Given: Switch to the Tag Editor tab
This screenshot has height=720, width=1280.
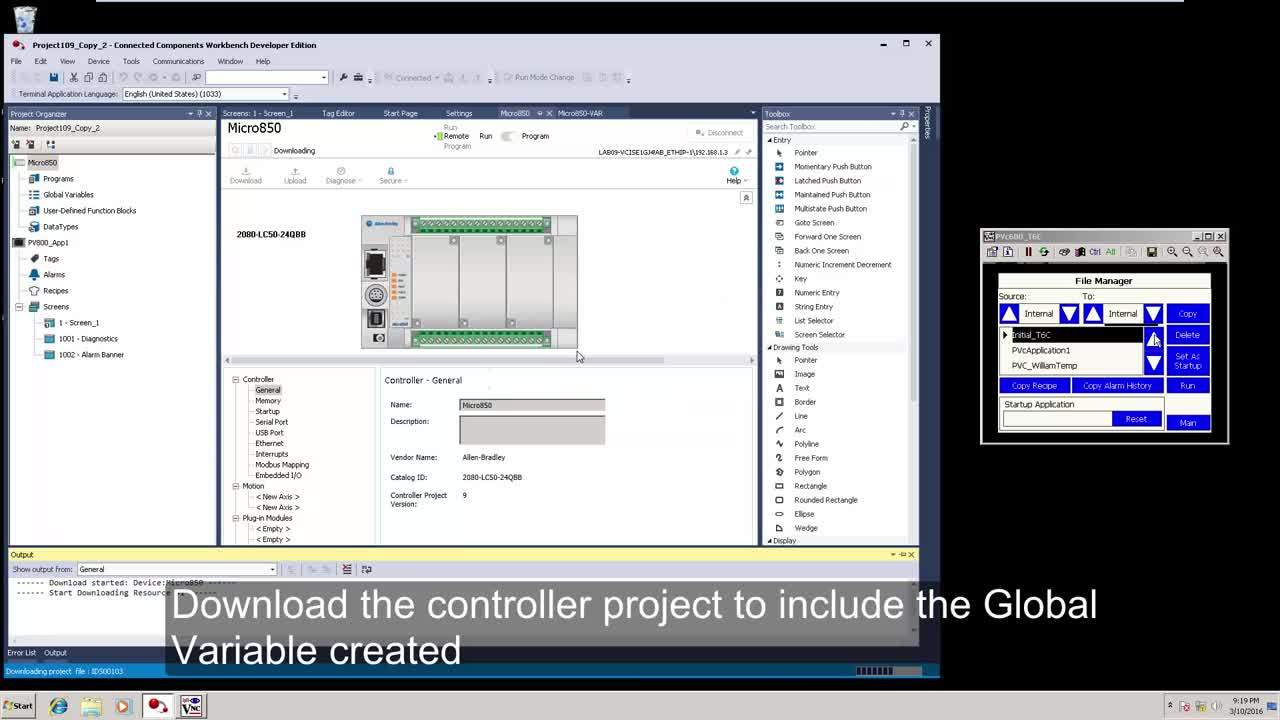Looking at the screenshot, I should [x=338, y=113].
